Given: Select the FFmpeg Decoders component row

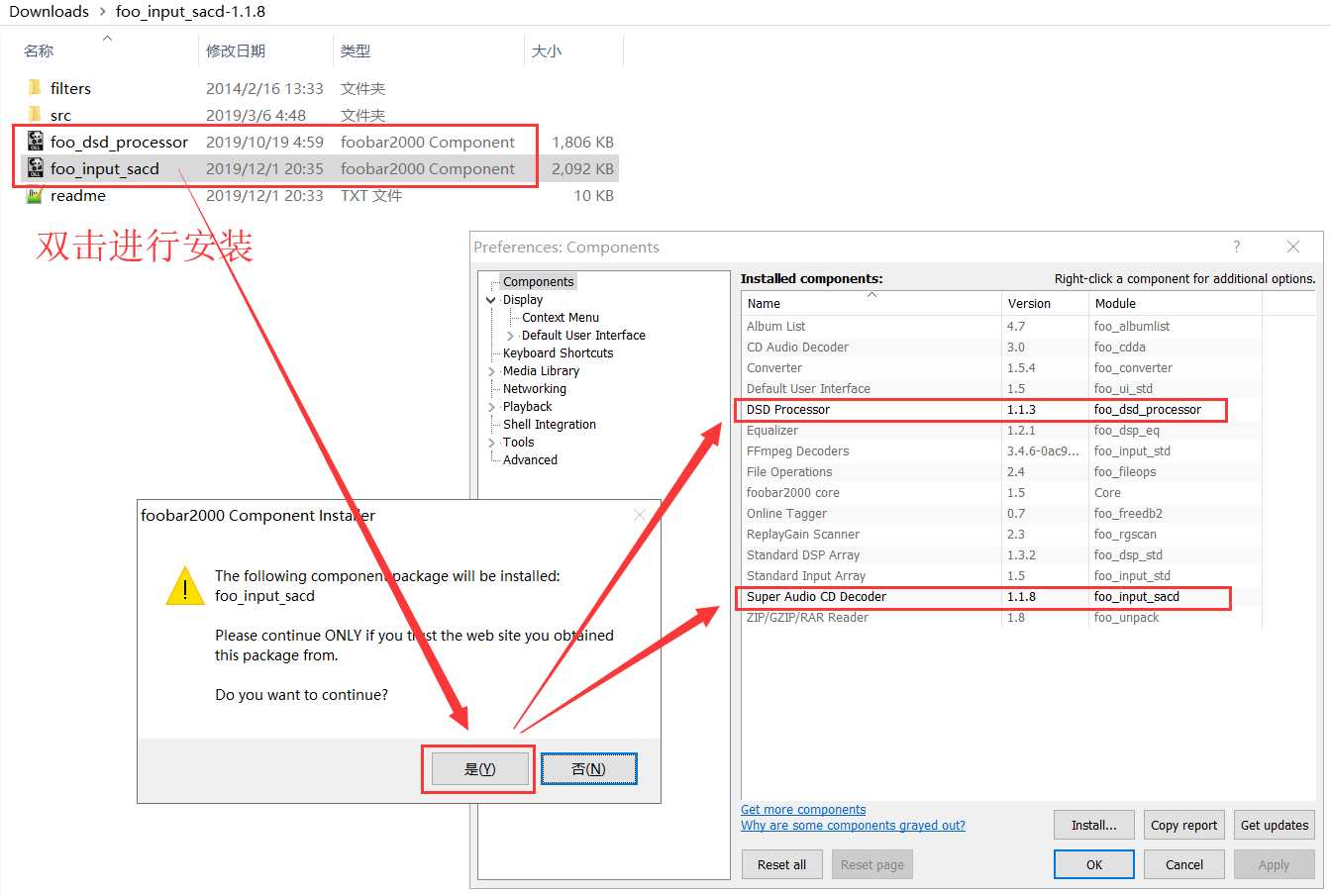Looking at the screenshot, I should [x=1001, y=450].
